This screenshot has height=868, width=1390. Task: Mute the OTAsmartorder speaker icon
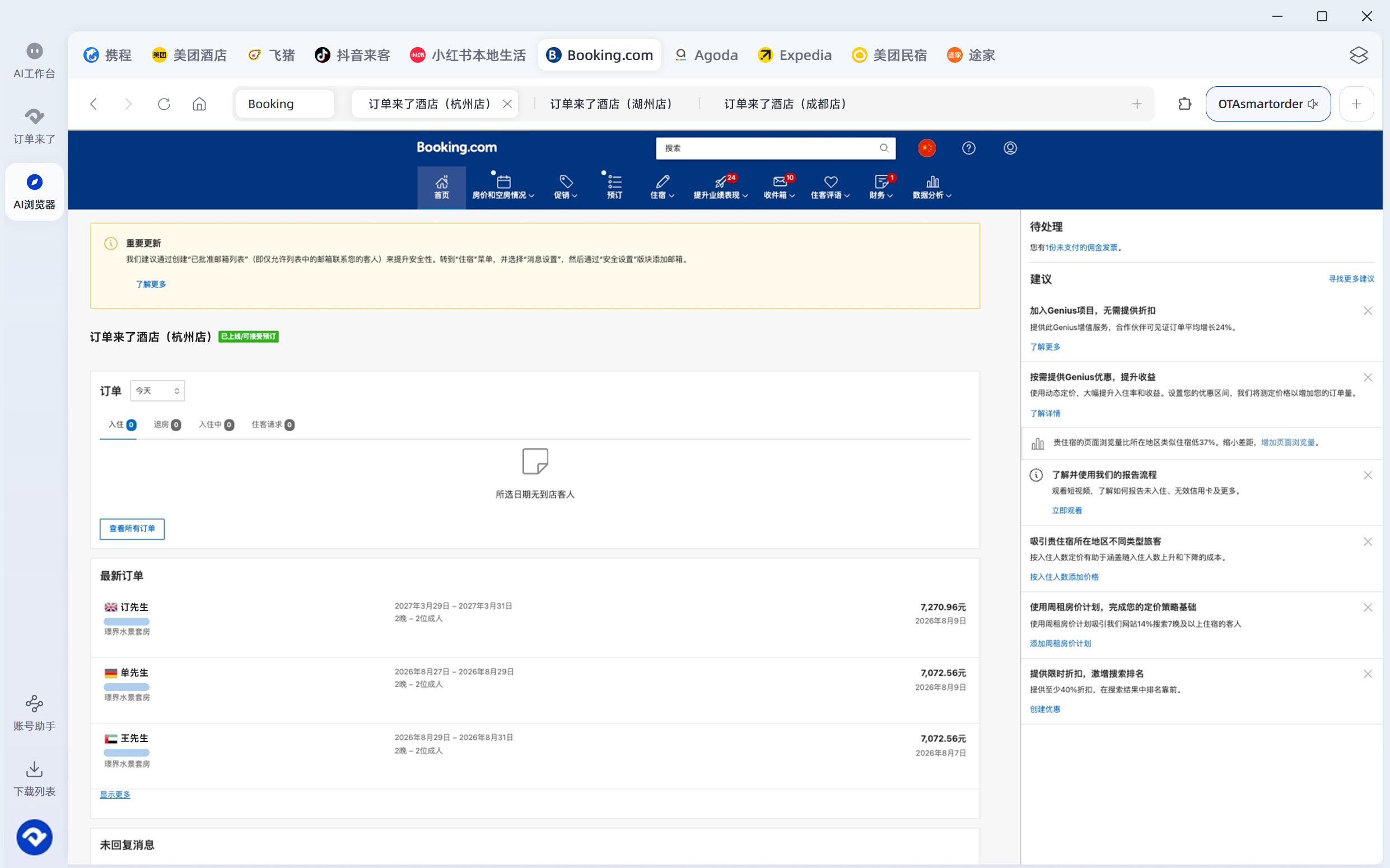click(1313, 104)
